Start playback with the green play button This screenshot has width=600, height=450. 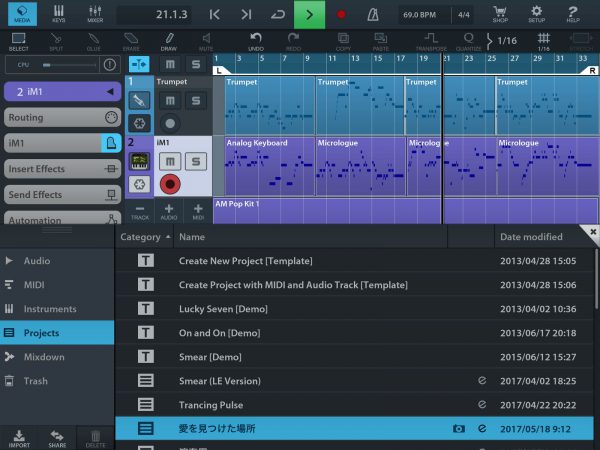309,15
